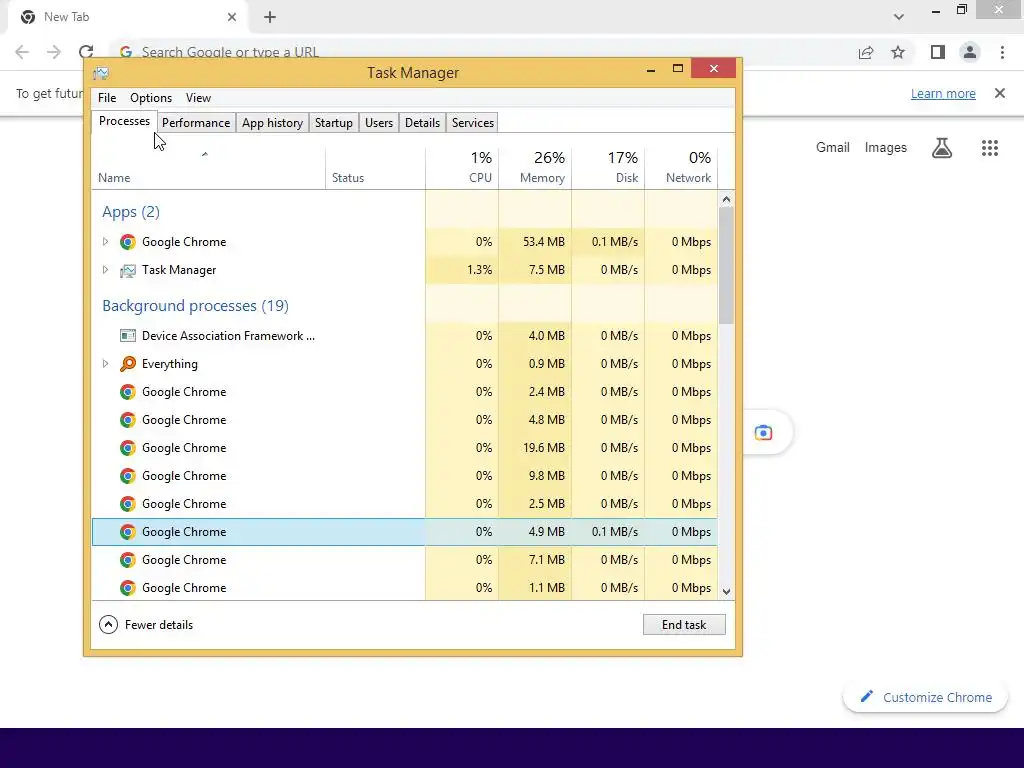Click the process list scrollbar thumb
Screen dimensions: 1024x768
tap(726, 266)
